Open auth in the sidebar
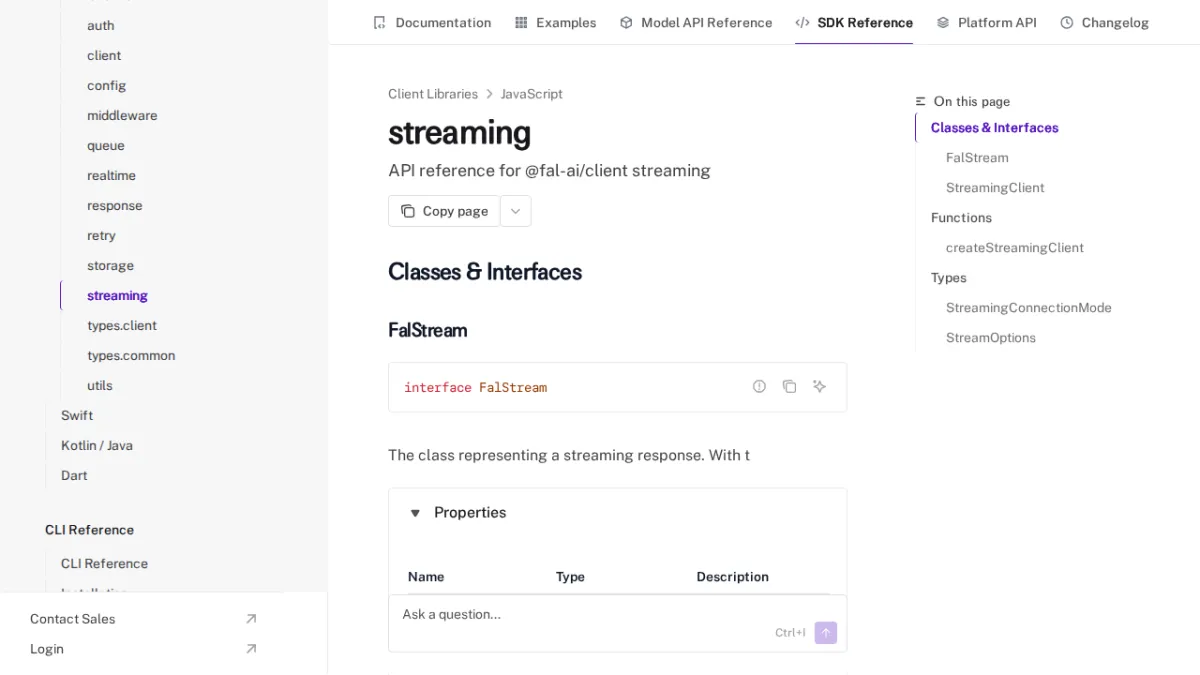 101,25
